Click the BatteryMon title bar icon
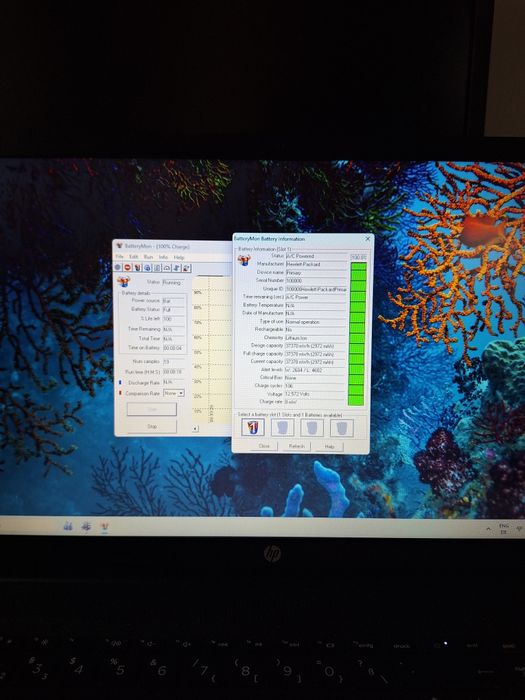Screen dimensions: 525x700 (x=119, y=246)
